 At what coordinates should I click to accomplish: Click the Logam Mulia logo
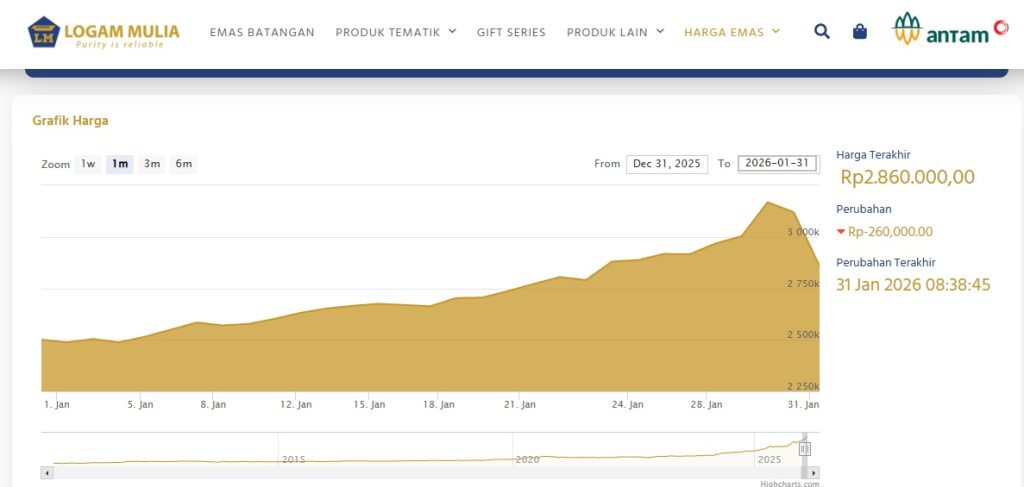pos(104,32)
